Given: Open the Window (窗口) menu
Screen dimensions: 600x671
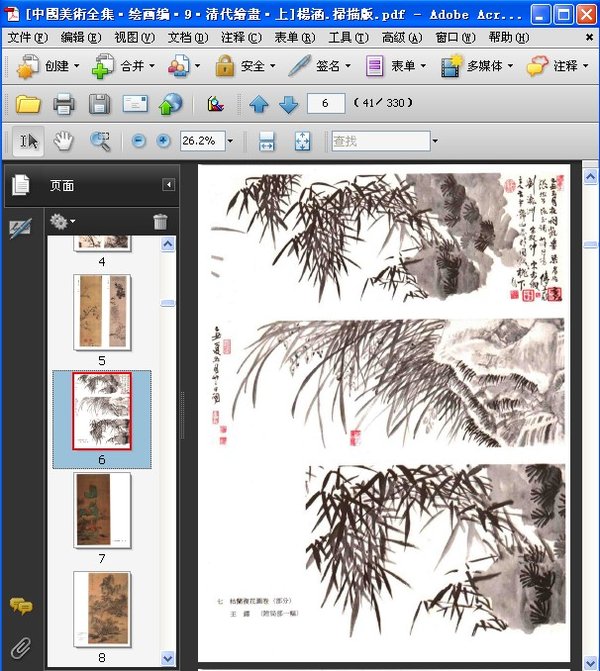Looking at the screenshot, I should [455, 38].
